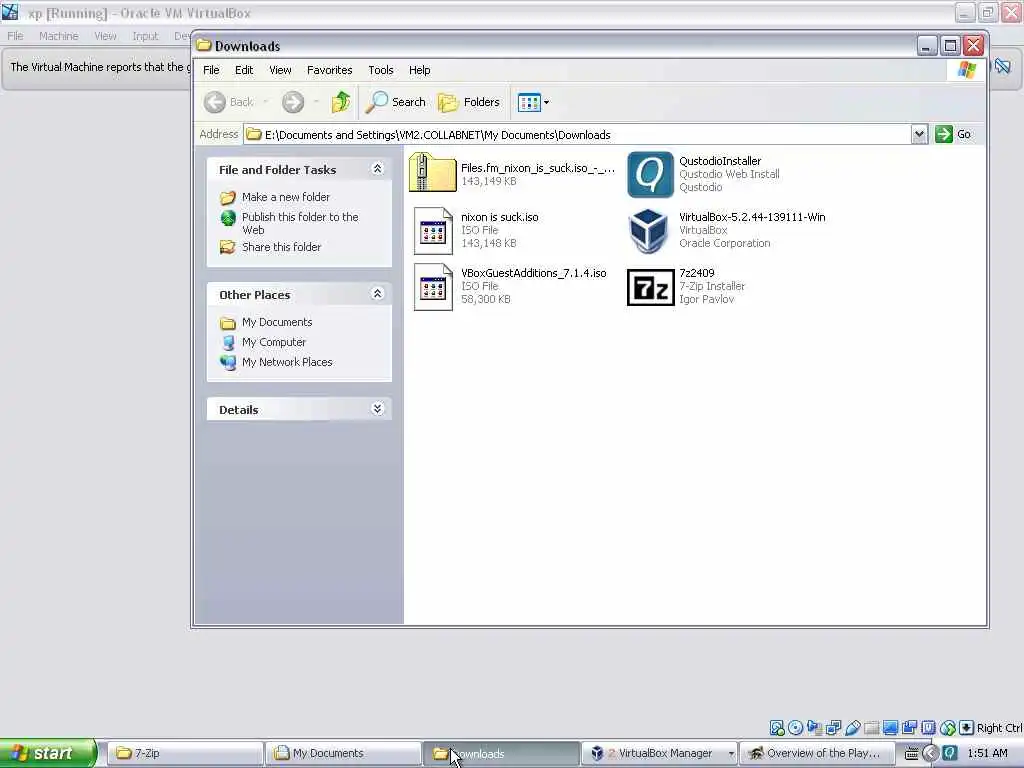The image size is (1024, 768).
Task: Go to My Computer
Action: (274, 342)
